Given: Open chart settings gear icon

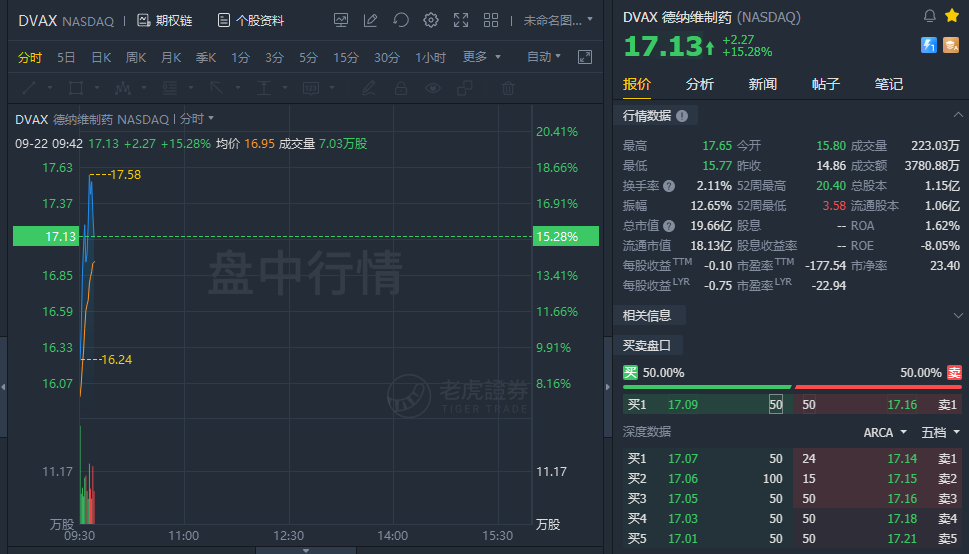Looking at the screenshot, I should pos(431,20).
